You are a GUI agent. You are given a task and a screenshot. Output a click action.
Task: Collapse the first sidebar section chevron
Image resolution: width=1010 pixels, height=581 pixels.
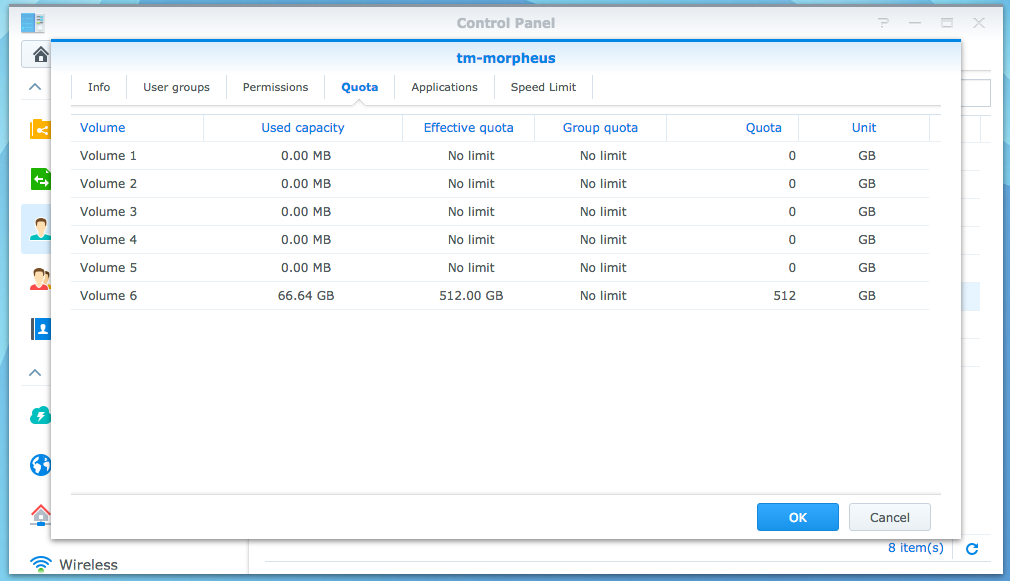pyautogui.click(x=35, y=87)
